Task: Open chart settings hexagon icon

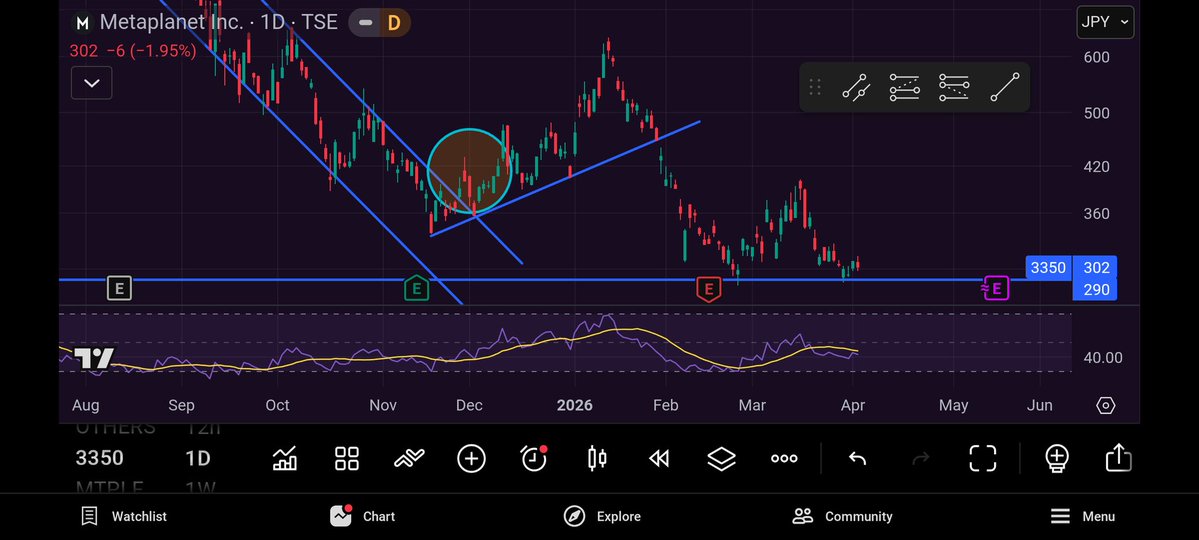Action: click(1106, 405)
